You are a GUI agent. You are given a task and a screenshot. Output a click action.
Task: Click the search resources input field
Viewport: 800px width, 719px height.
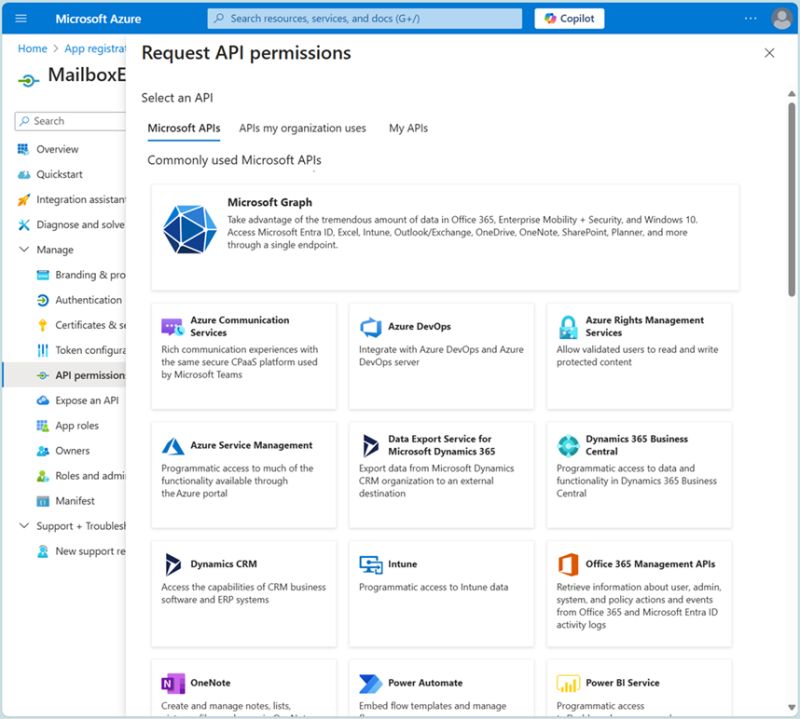click(364, 18)
